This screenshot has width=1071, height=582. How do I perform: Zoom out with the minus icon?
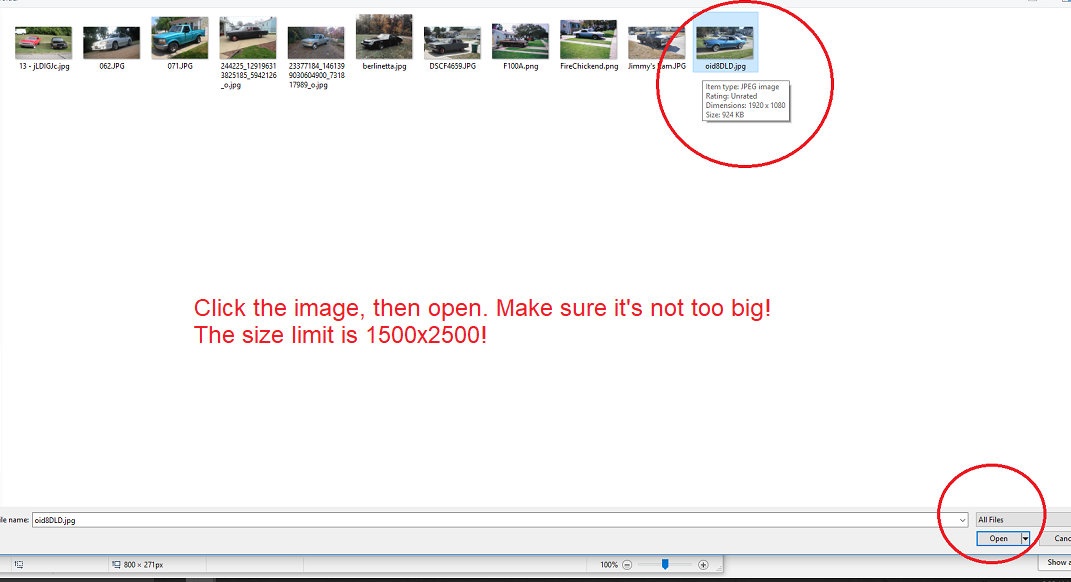tap(627, 565)
